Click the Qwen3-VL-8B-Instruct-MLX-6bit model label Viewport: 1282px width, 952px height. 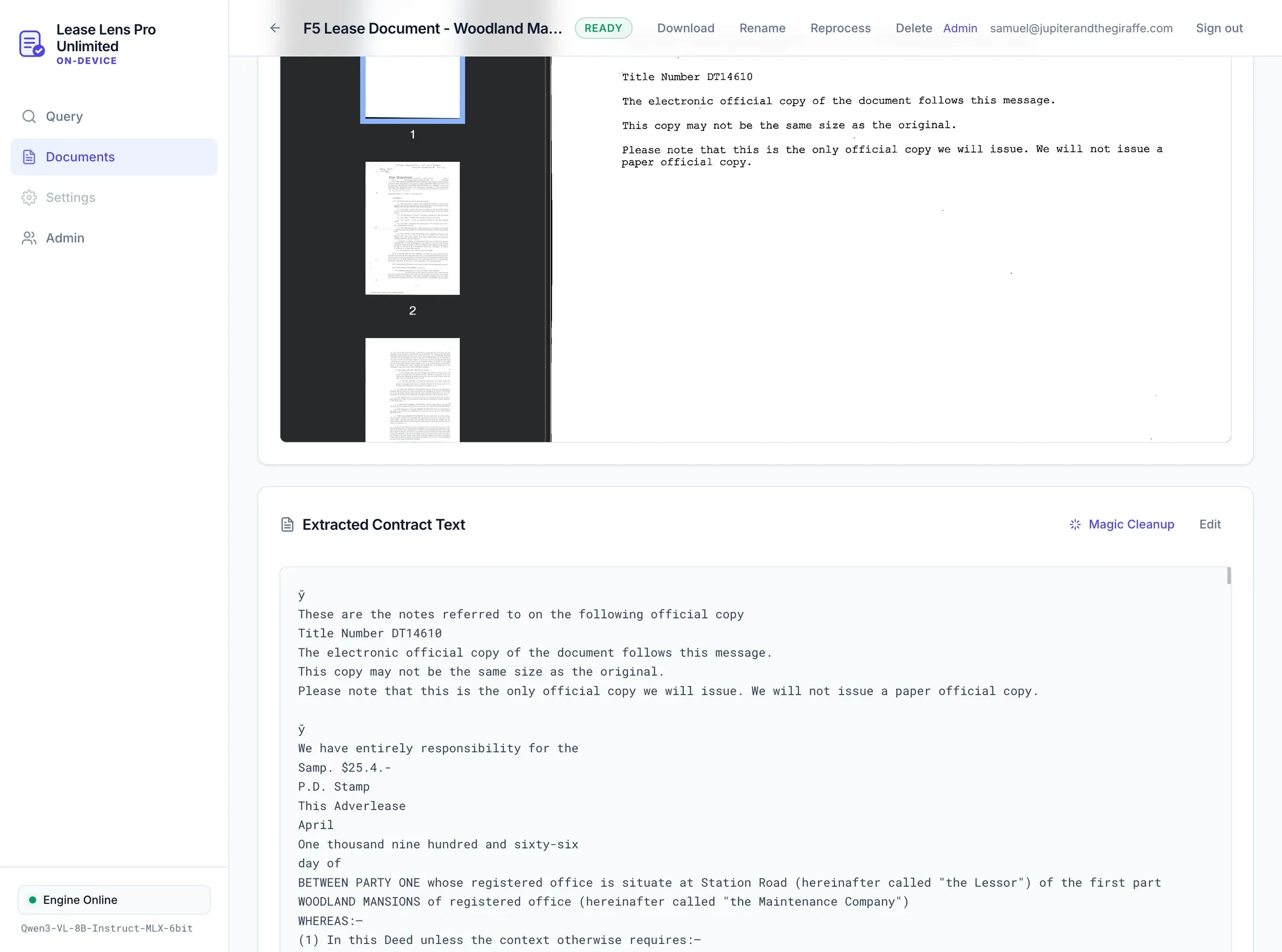click(x=107, y=928)
